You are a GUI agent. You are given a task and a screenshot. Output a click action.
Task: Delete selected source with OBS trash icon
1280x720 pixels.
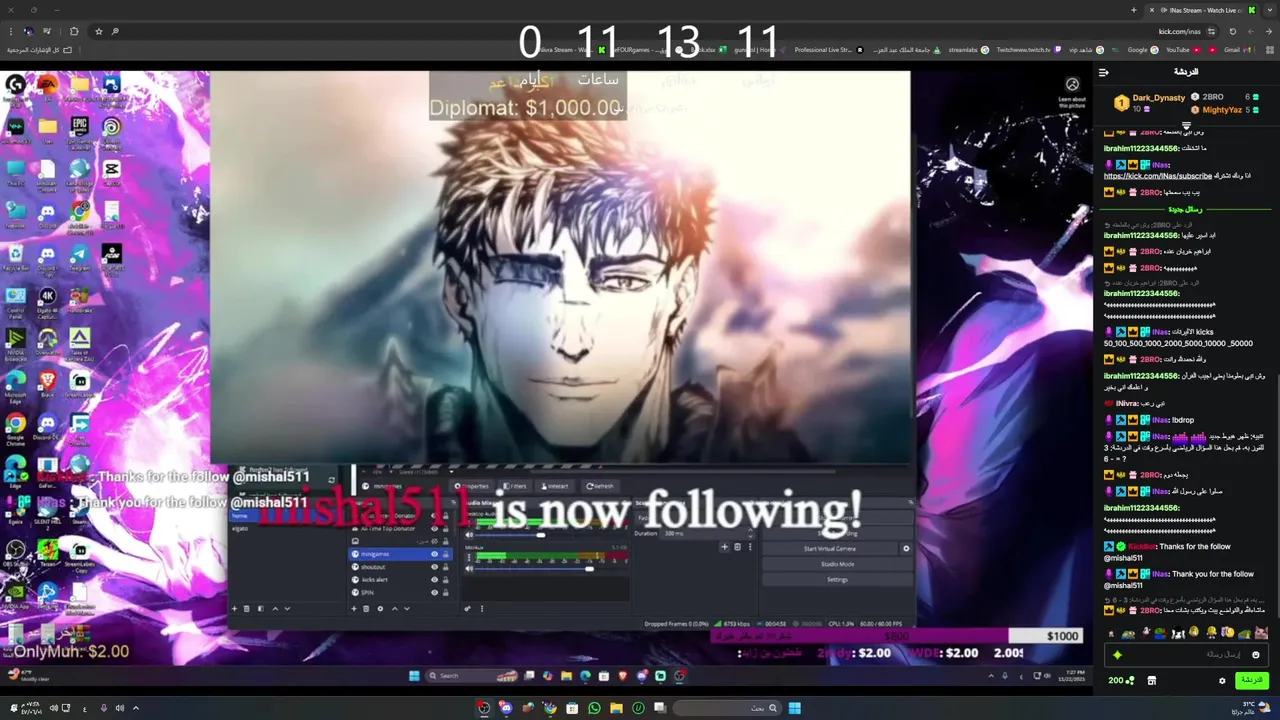[x=366, y=608]
